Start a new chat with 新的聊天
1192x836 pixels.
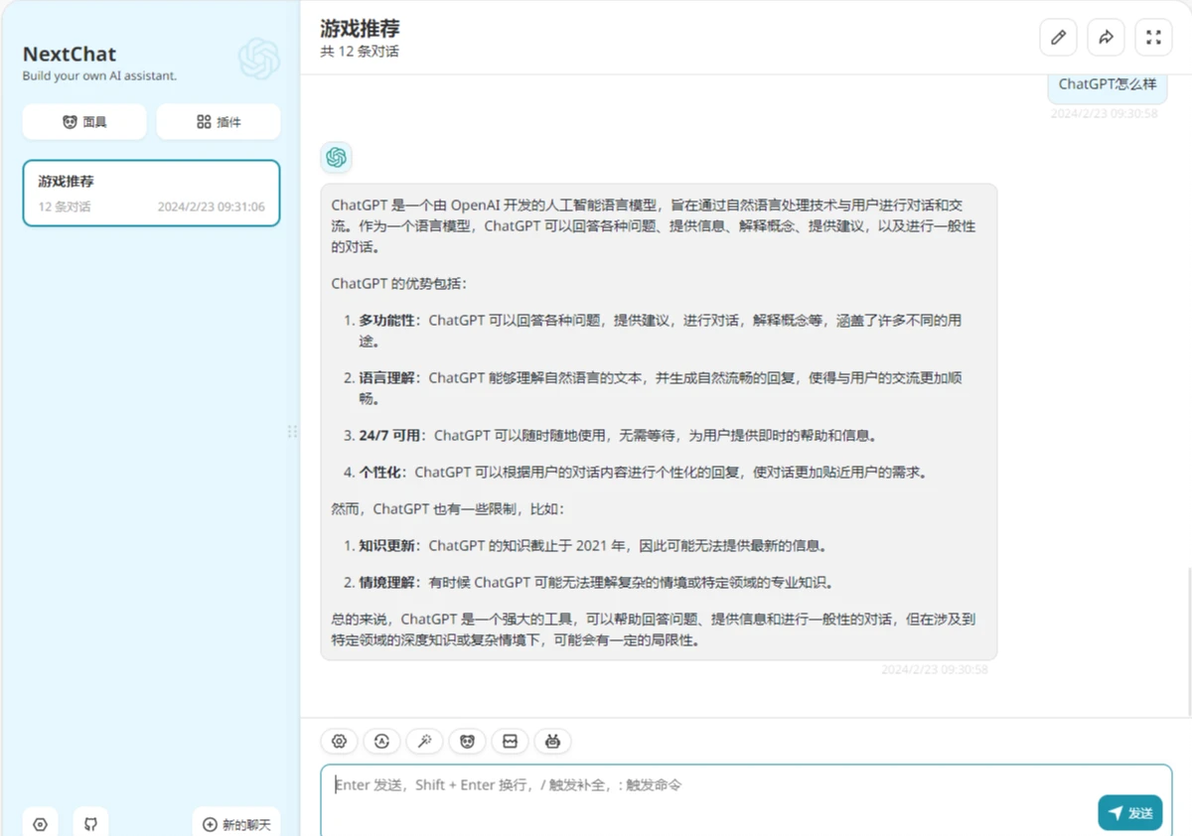(x=236, y=824)
